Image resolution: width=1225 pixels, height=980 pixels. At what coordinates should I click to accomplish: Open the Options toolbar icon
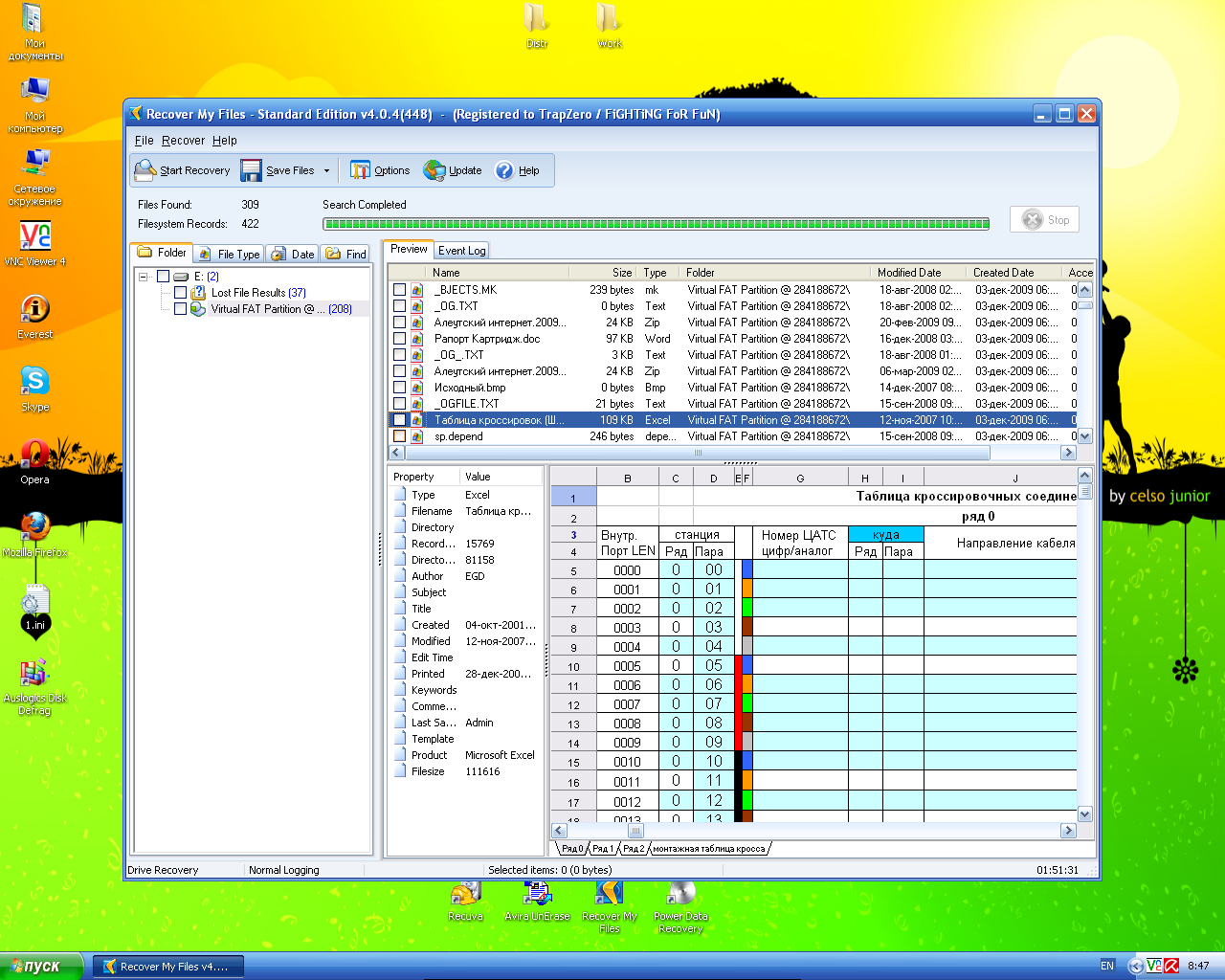point(360,170)
